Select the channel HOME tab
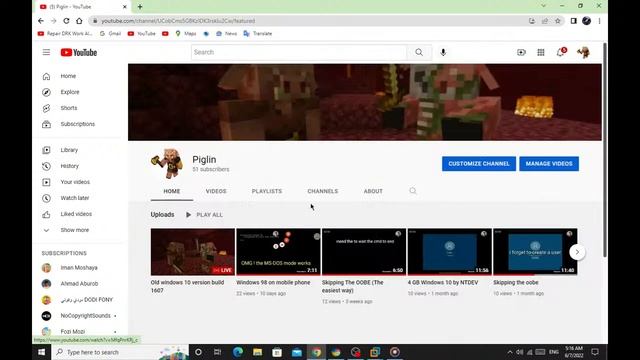The width and height of the screenshot is (640, 360). pos(172,191)
